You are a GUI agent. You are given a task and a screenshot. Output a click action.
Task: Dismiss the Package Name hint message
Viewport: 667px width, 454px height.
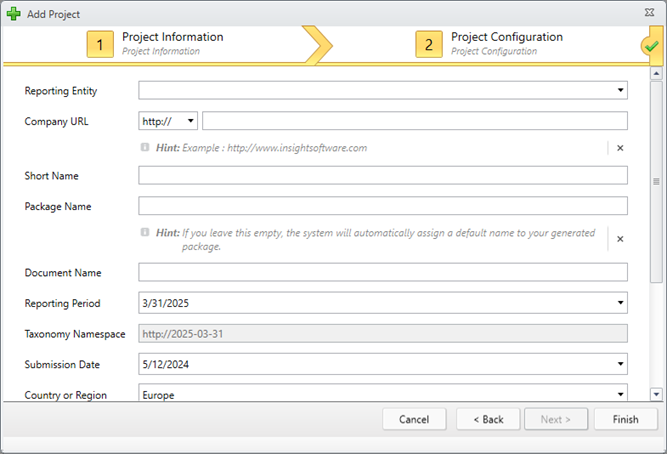(620, 239)
